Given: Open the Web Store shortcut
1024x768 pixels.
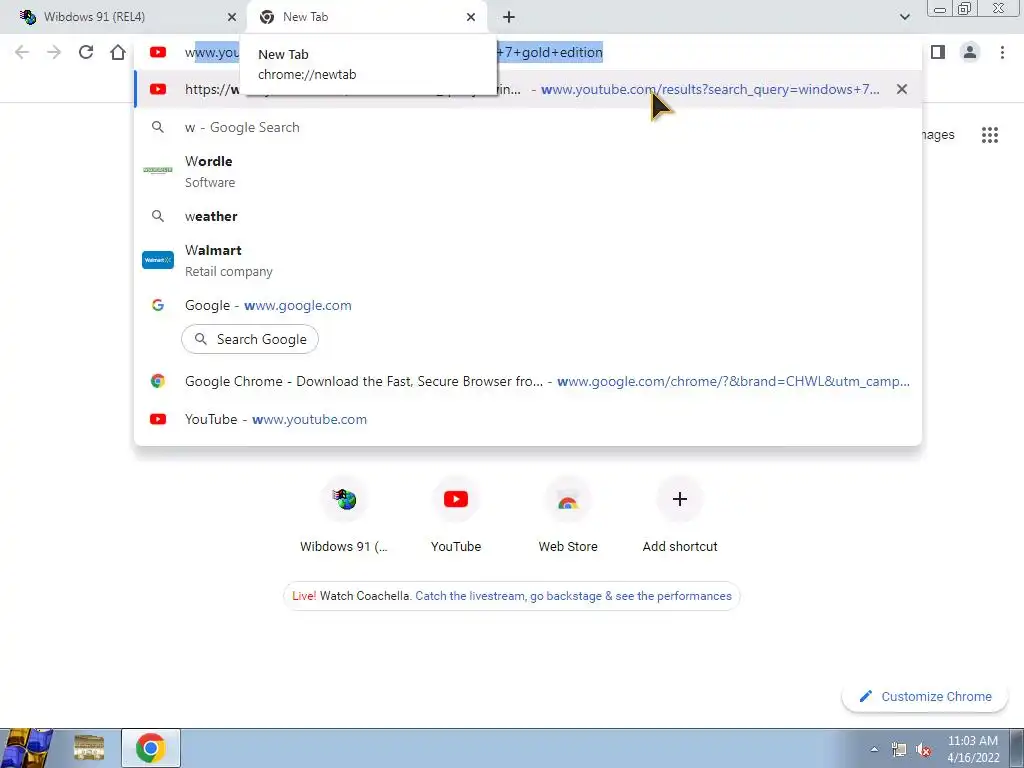Looking at the screenshot, I should click(x=568, y=515).
